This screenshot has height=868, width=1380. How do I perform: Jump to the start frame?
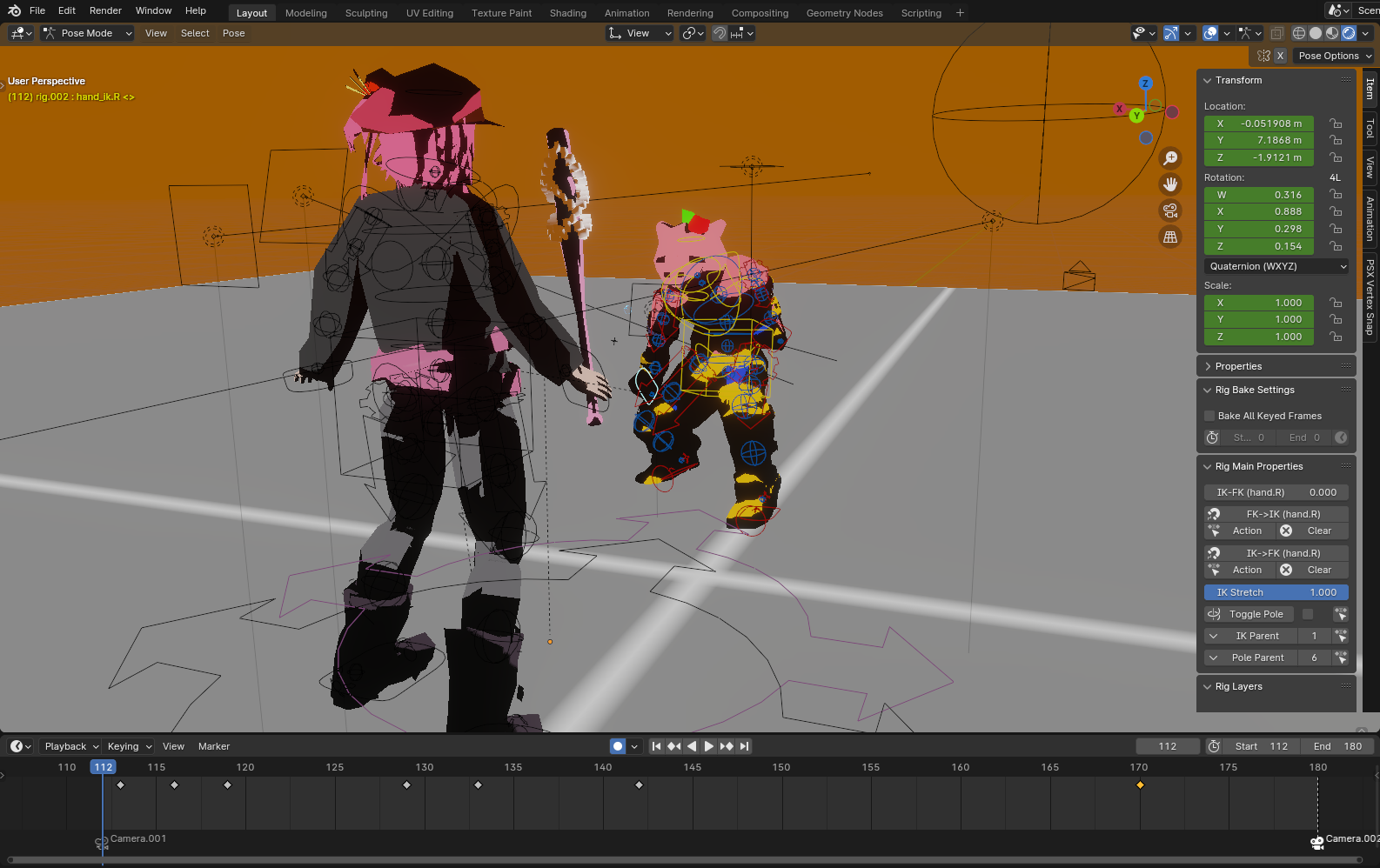(657, 746)
